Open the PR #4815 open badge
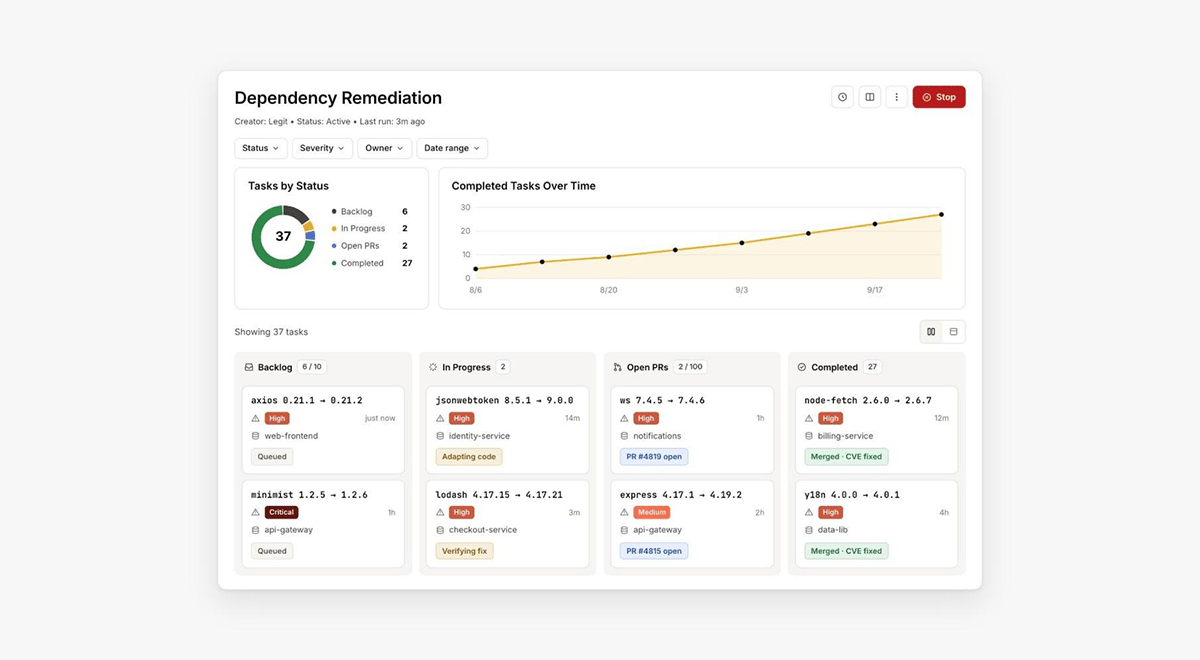 click(x=654, y=551)
